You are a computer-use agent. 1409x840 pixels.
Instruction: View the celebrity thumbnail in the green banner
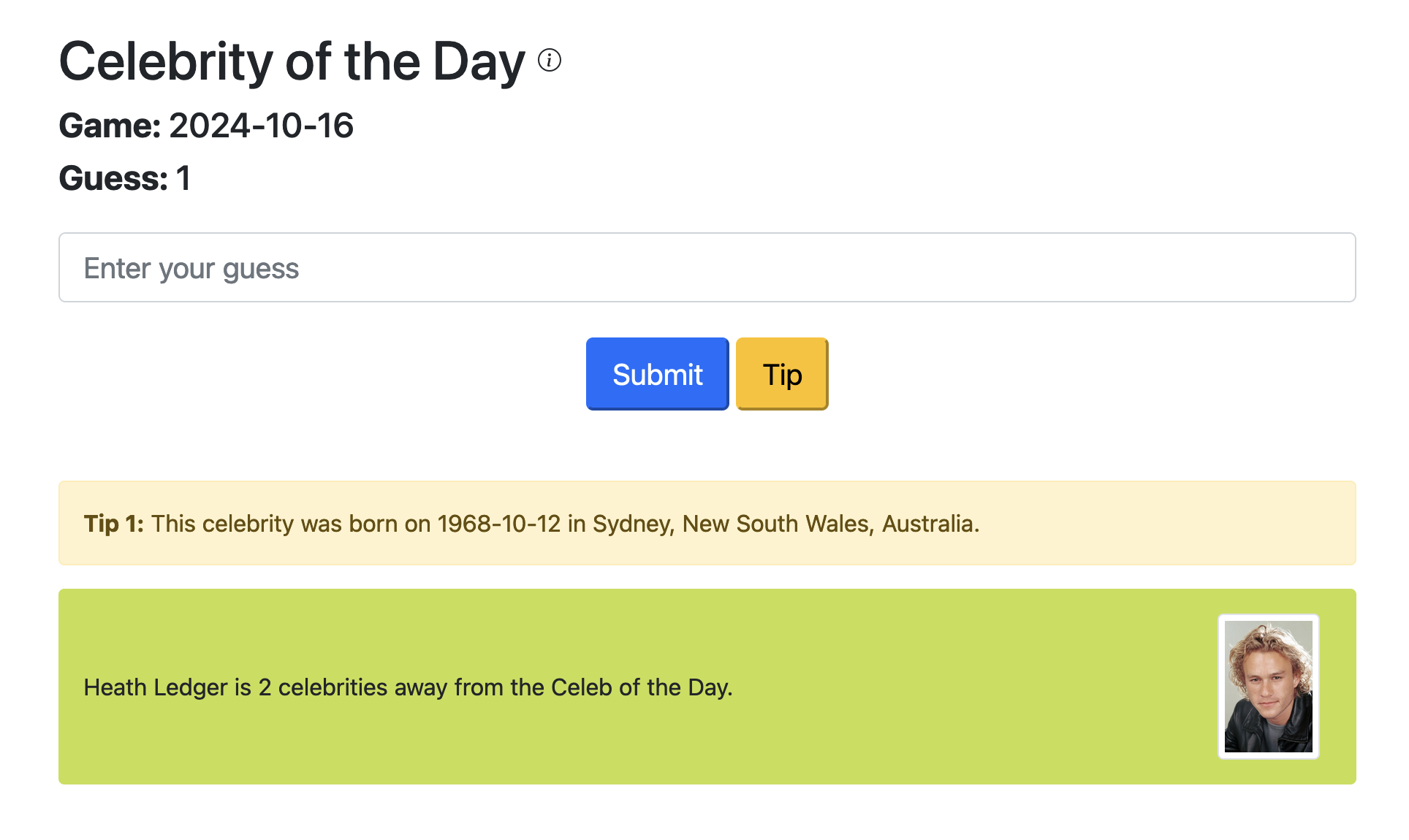[1268, 685]
